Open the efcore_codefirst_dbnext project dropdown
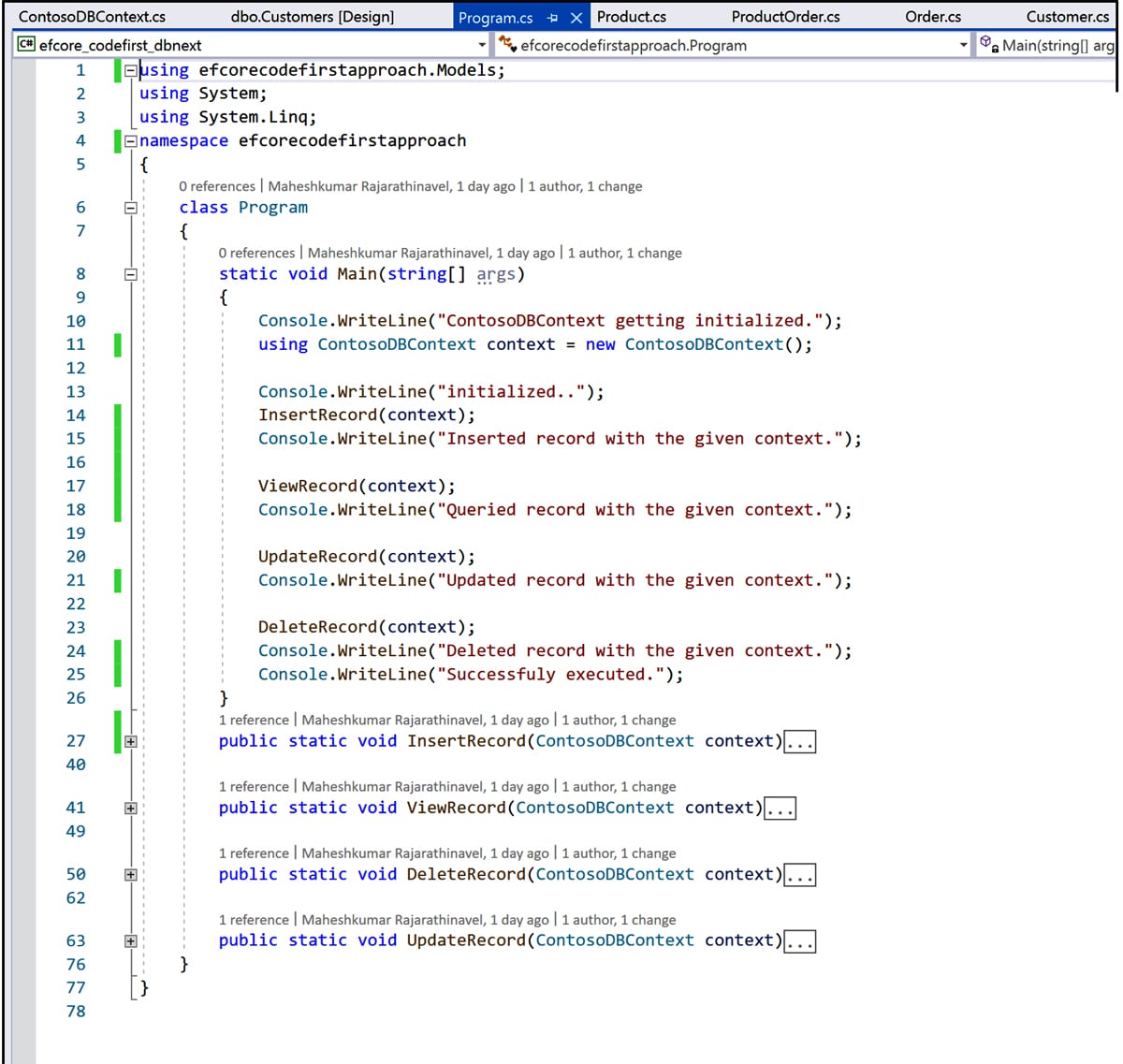The width and height of the screenshot is (1123, 1064). [482, 45]
